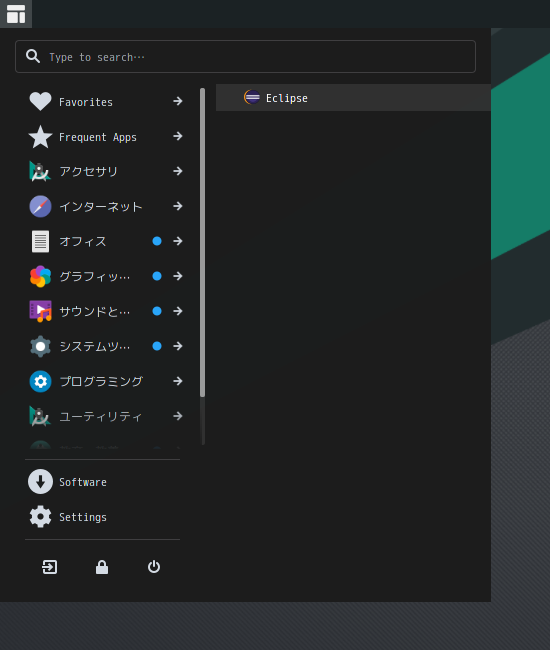Expand the Favorites arrow
The width and height of the screenshot is (550, 650).
click(x=178, y=101)
